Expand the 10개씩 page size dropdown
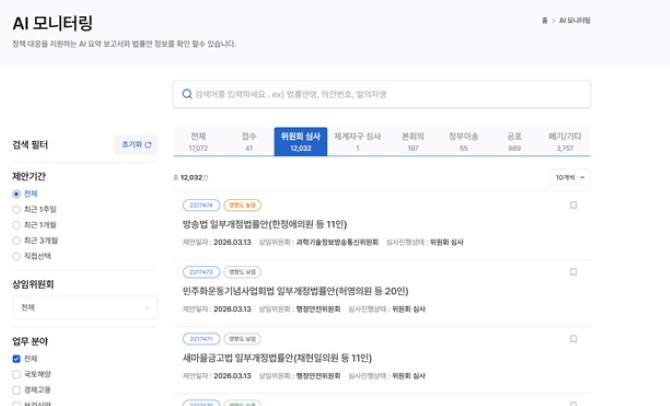The image size is (670, 406). tap(570, 177)
